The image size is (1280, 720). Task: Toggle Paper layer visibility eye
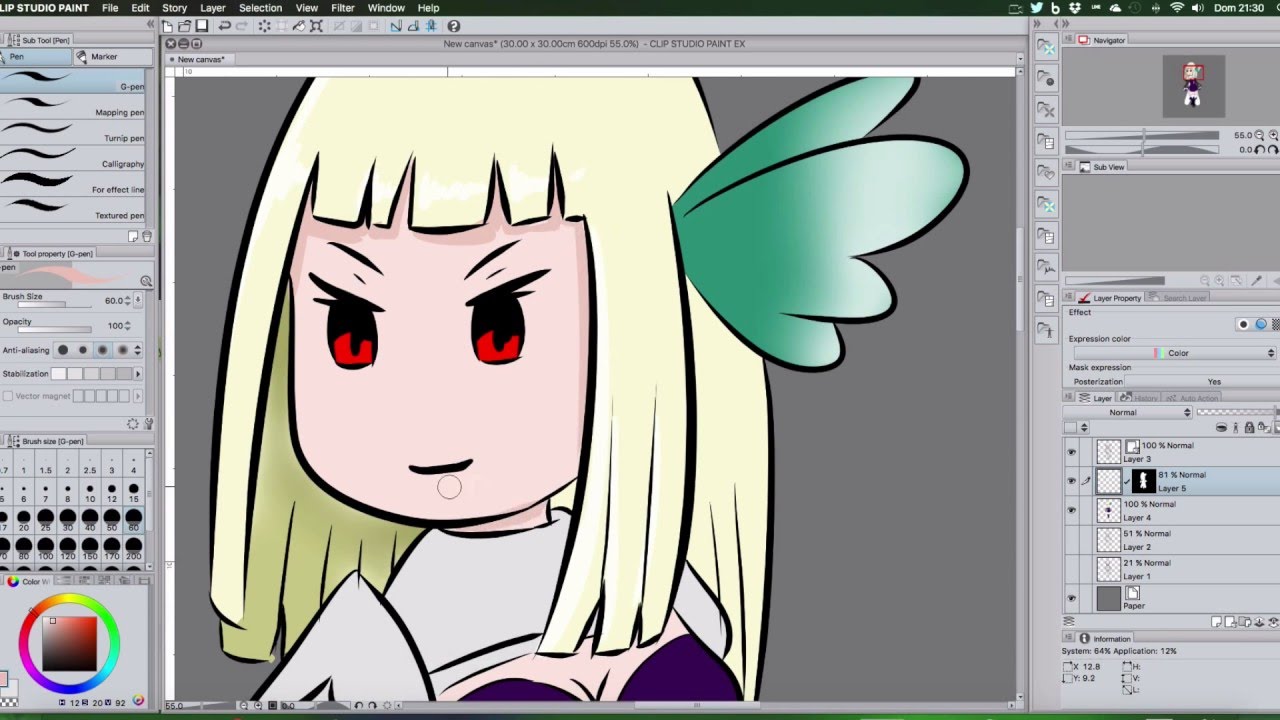point(1071,598)
